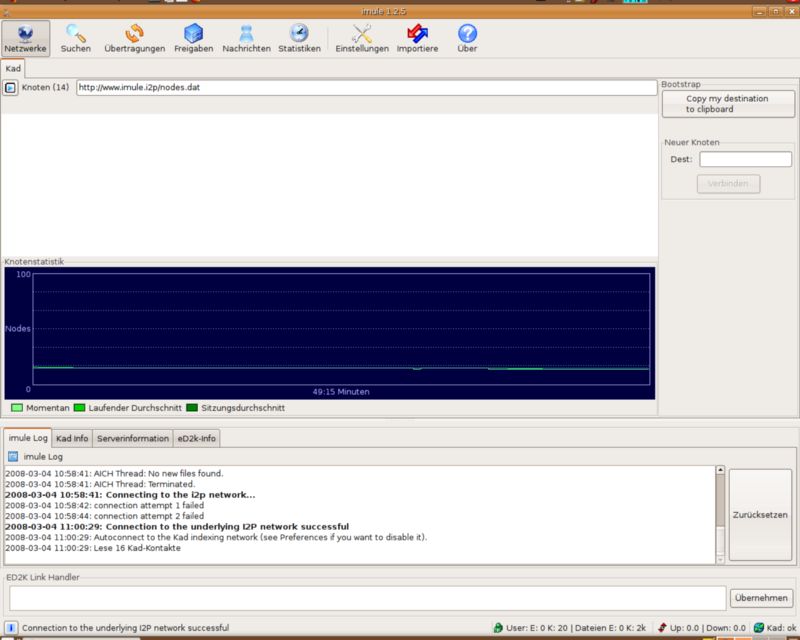Click the Kad globe status icon

[x=759, y=628]
